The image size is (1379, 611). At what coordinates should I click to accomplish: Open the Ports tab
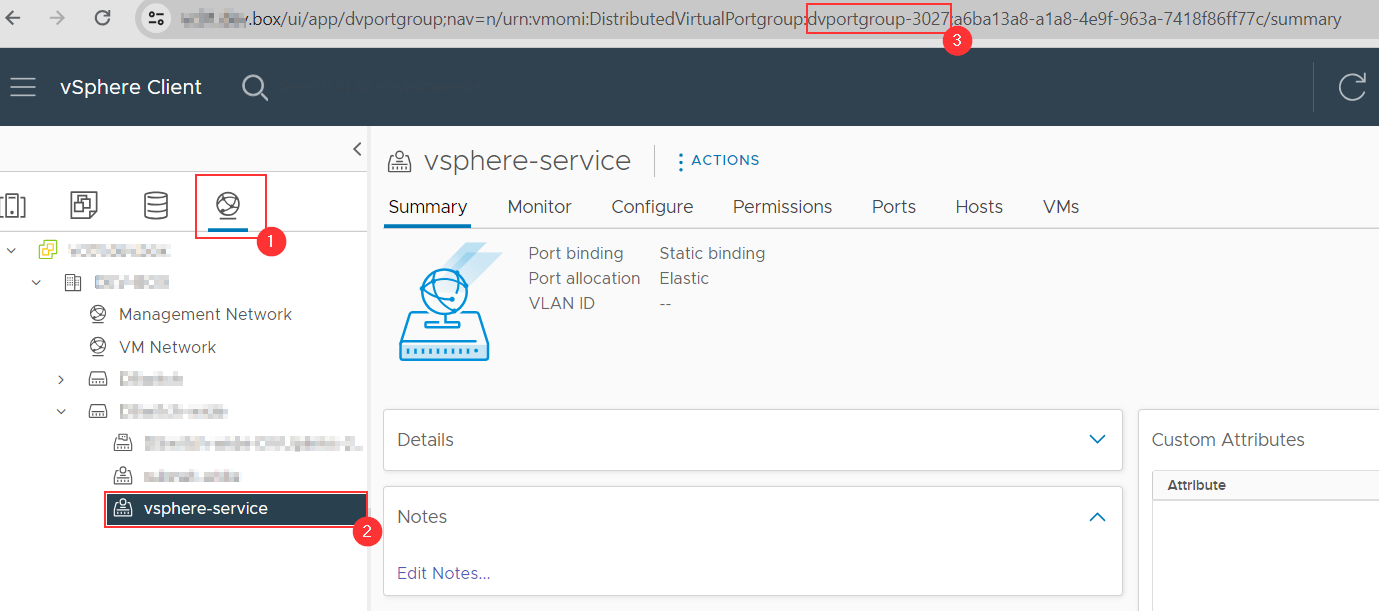click(894, 207)
